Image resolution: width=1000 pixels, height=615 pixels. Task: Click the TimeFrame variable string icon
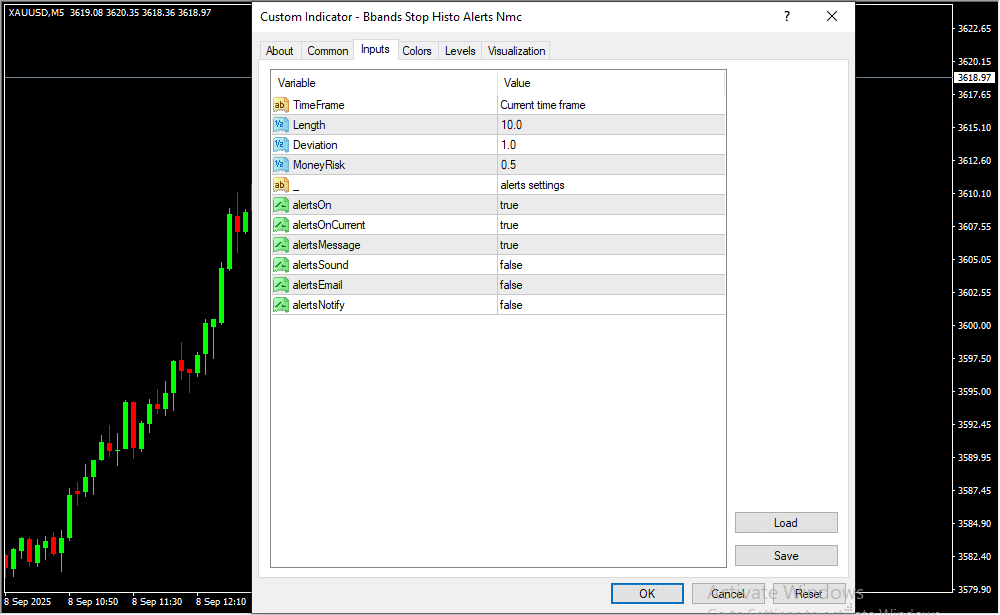281,105
